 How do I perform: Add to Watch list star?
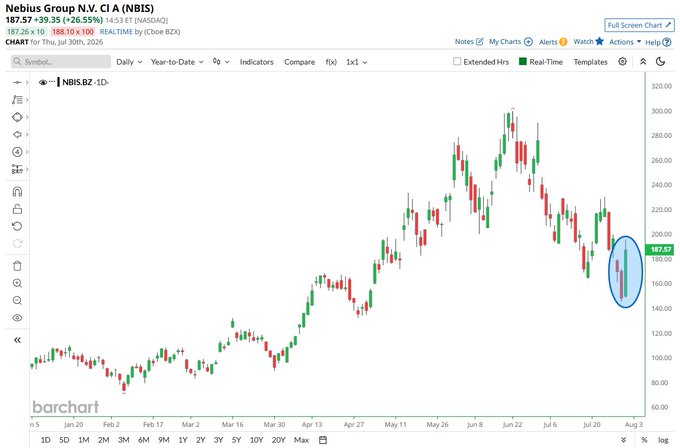coord(588,41)
